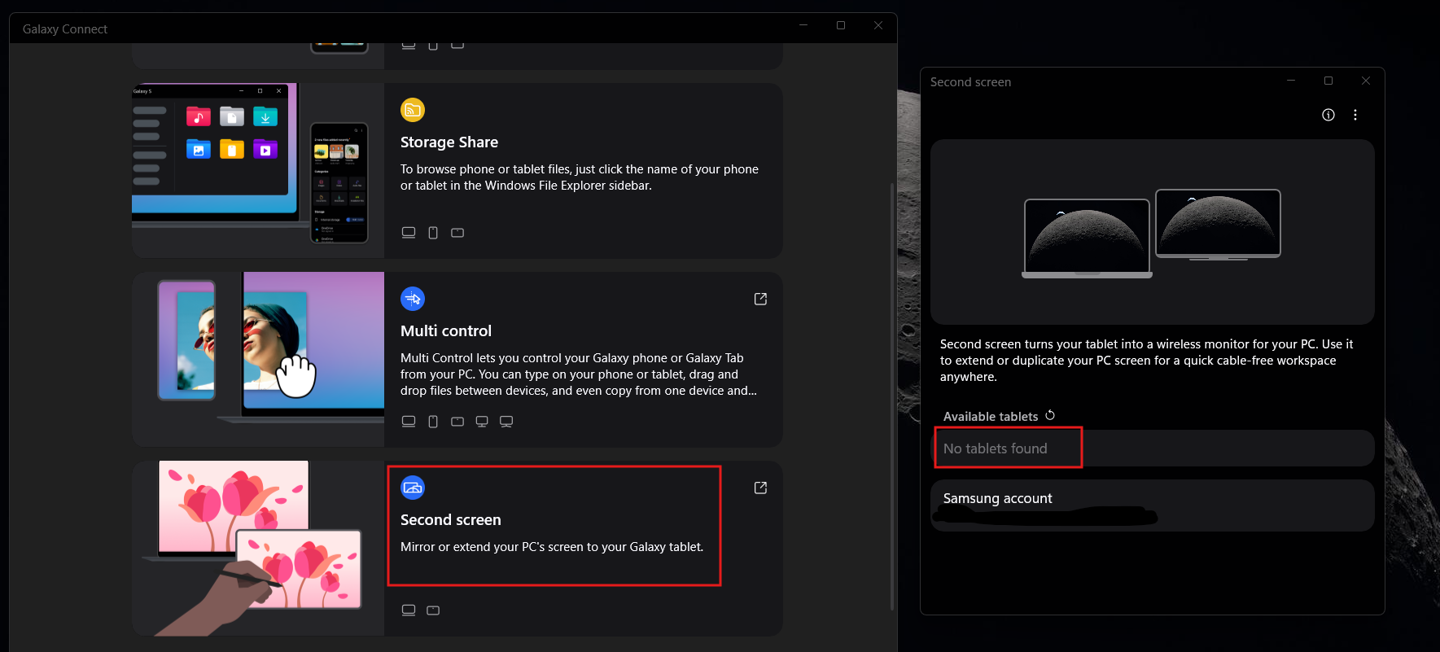Screen dimensions: 1440x652
Task: Click the PC icon under Multi control
Action: pos(408,421)
